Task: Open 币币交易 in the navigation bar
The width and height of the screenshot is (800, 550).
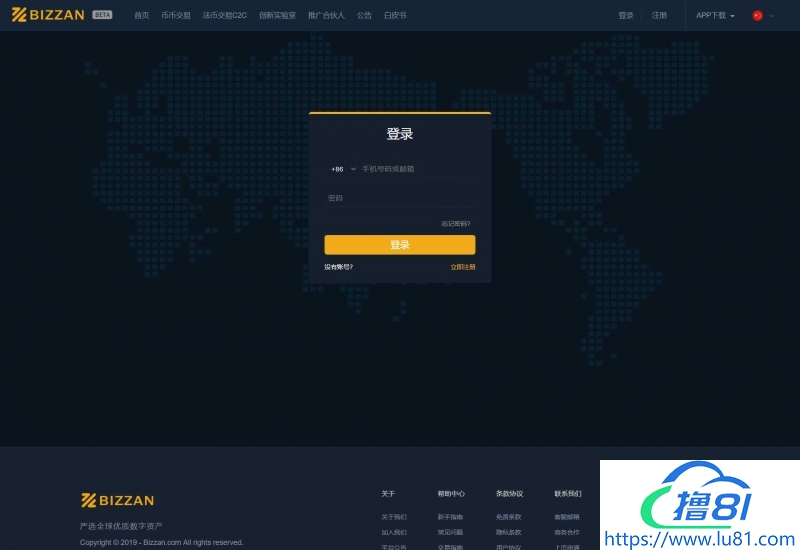Action: pyautogui.click(x=175, y=16)
